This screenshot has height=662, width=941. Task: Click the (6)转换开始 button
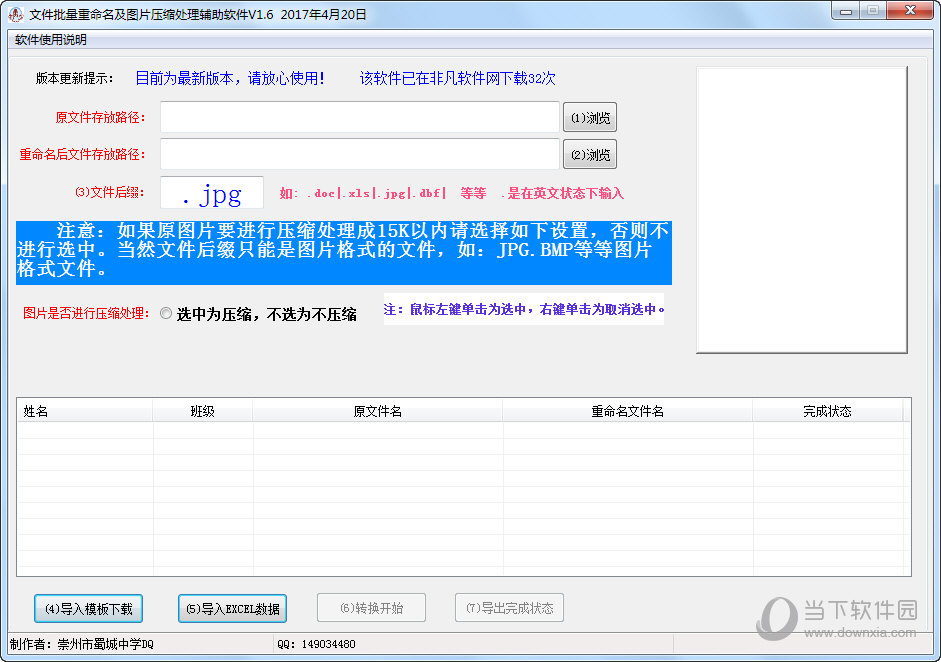371,608
